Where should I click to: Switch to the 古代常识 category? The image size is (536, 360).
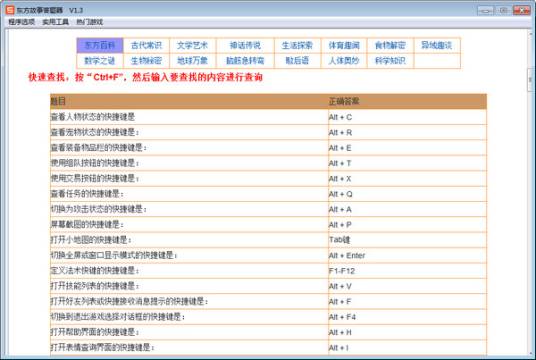point(146,45)
